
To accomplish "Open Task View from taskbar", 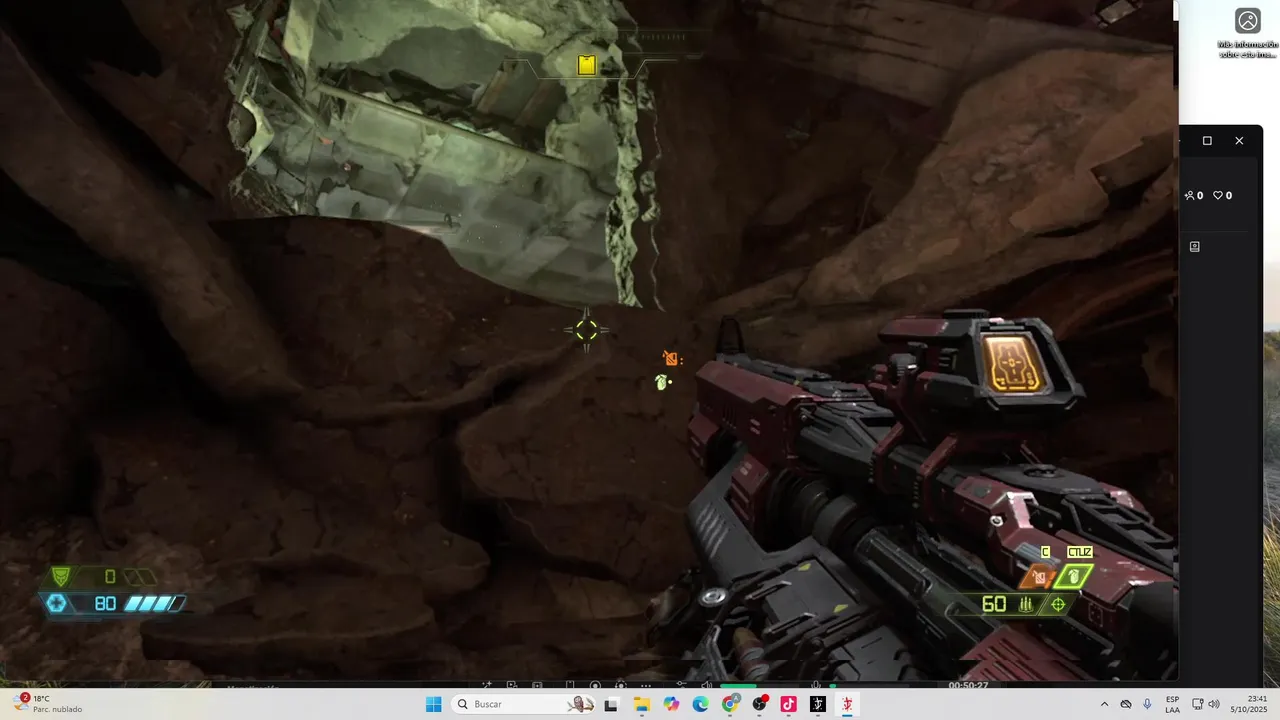I will click(x=611, y=704).
